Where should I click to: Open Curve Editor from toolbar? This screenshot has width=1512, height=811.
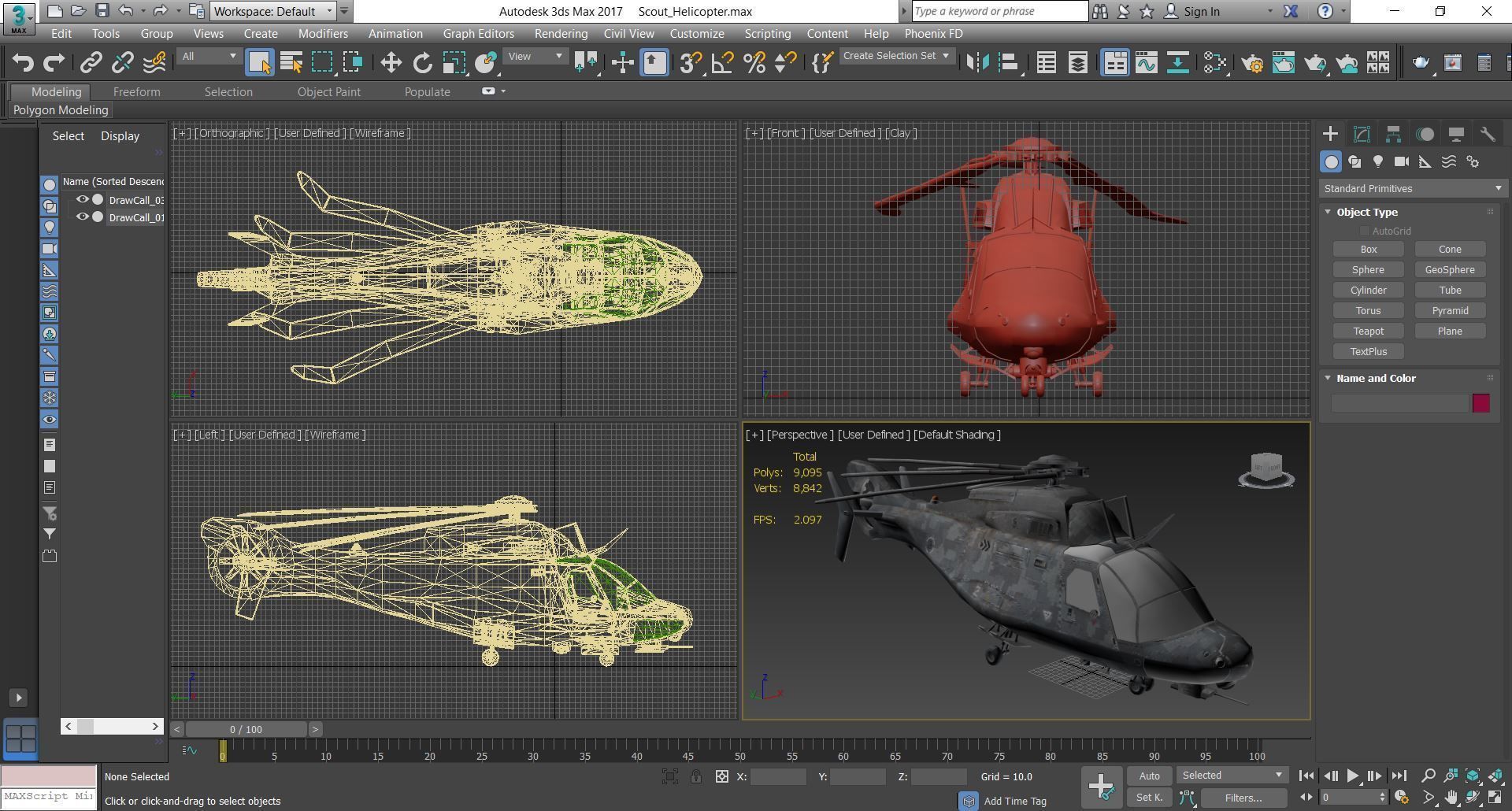pos(1147,63)
